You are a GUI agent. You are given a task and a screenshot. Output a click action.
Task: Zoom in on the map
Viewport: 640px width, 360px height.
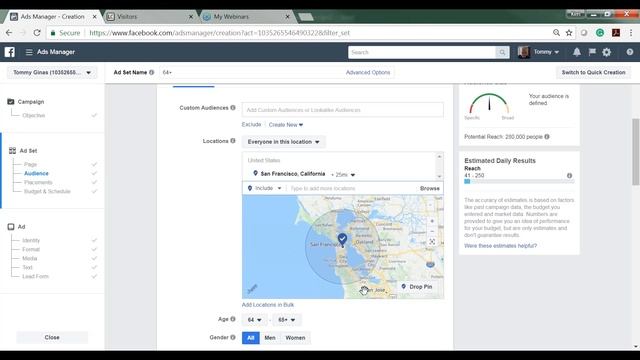(x=432, y=221)
